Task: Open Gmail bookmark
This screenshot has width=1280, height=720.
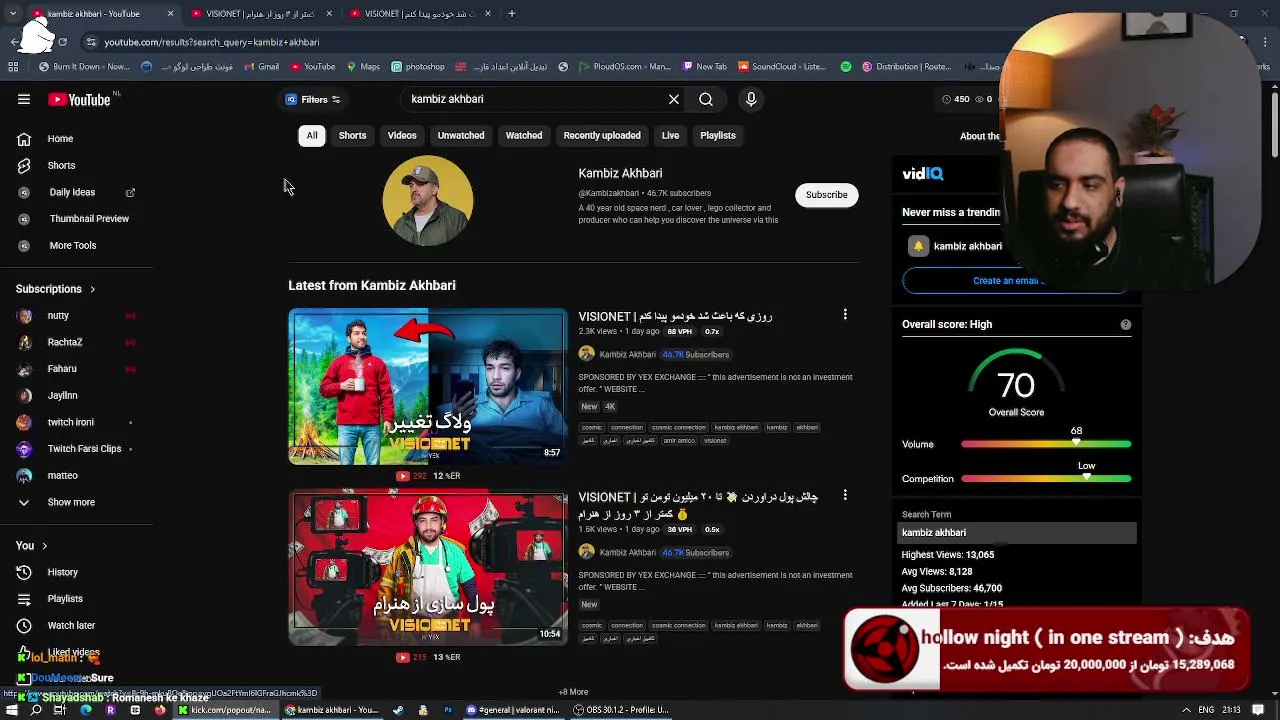Action: 261,67
